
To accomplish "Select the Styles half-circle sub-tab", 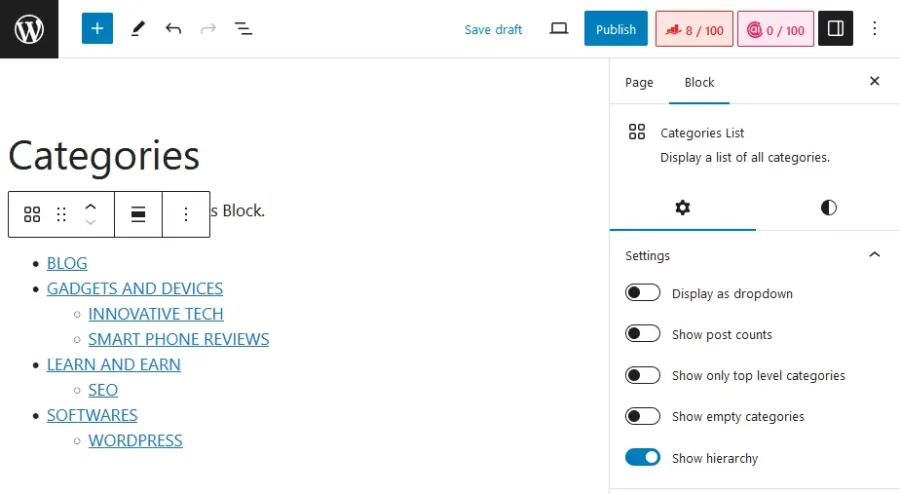I will coord(828,208).
